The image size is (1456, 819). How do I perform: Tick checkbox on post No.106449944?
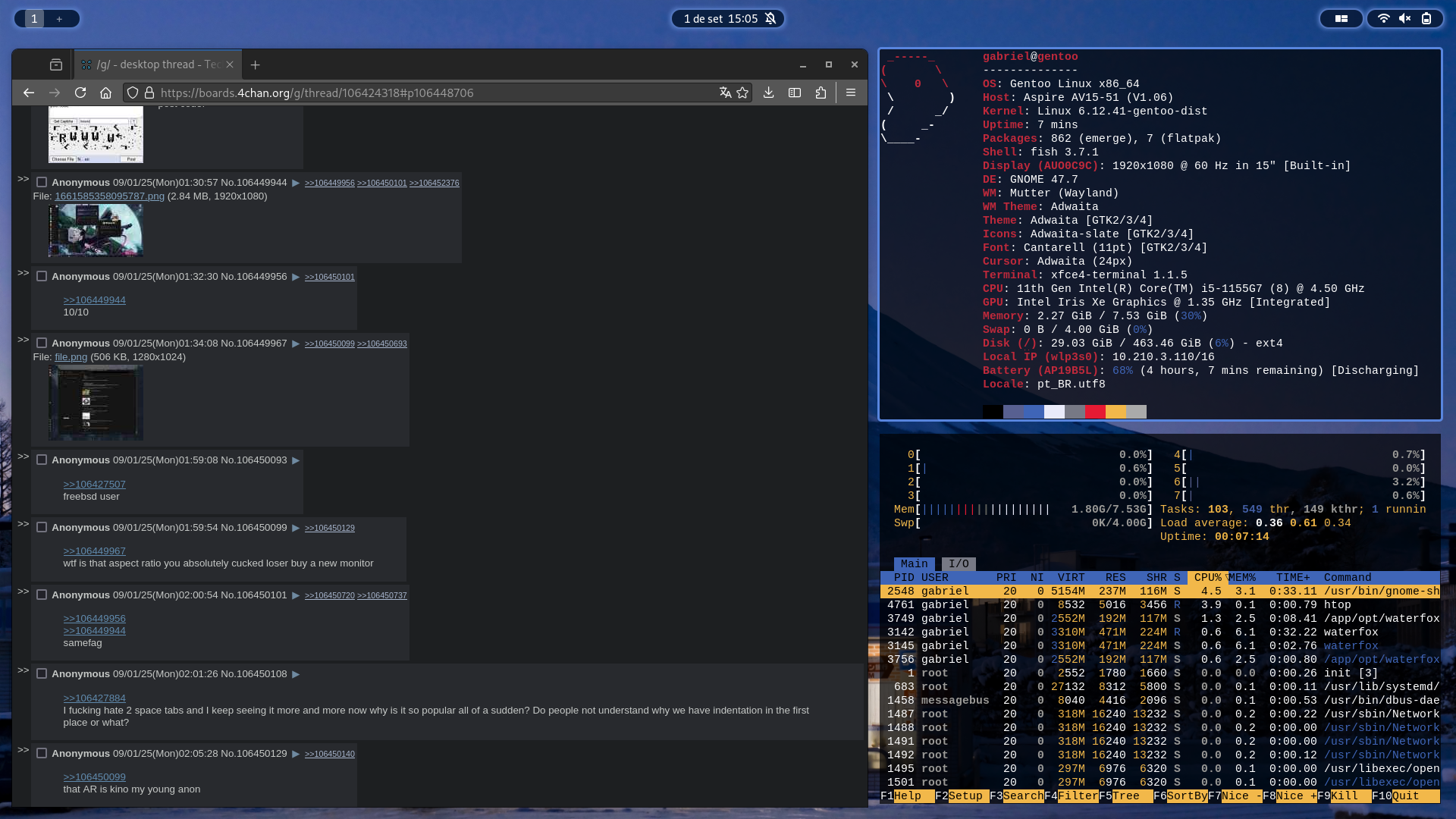42,182
